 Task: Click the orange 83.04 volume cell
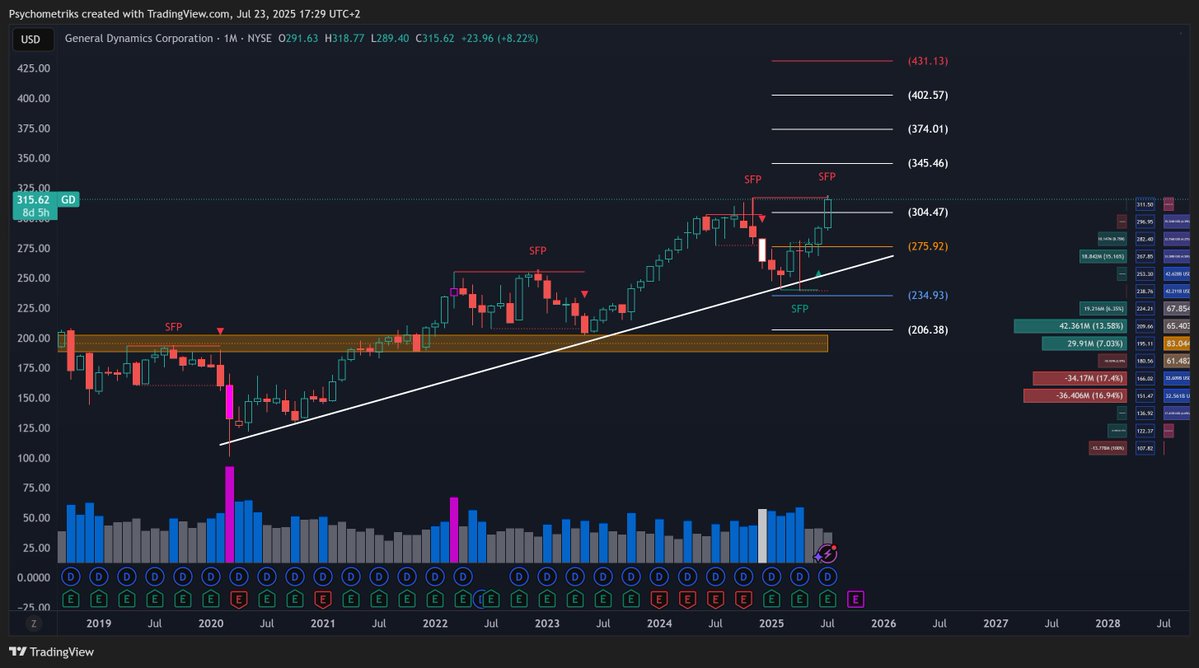point(1177,344)
